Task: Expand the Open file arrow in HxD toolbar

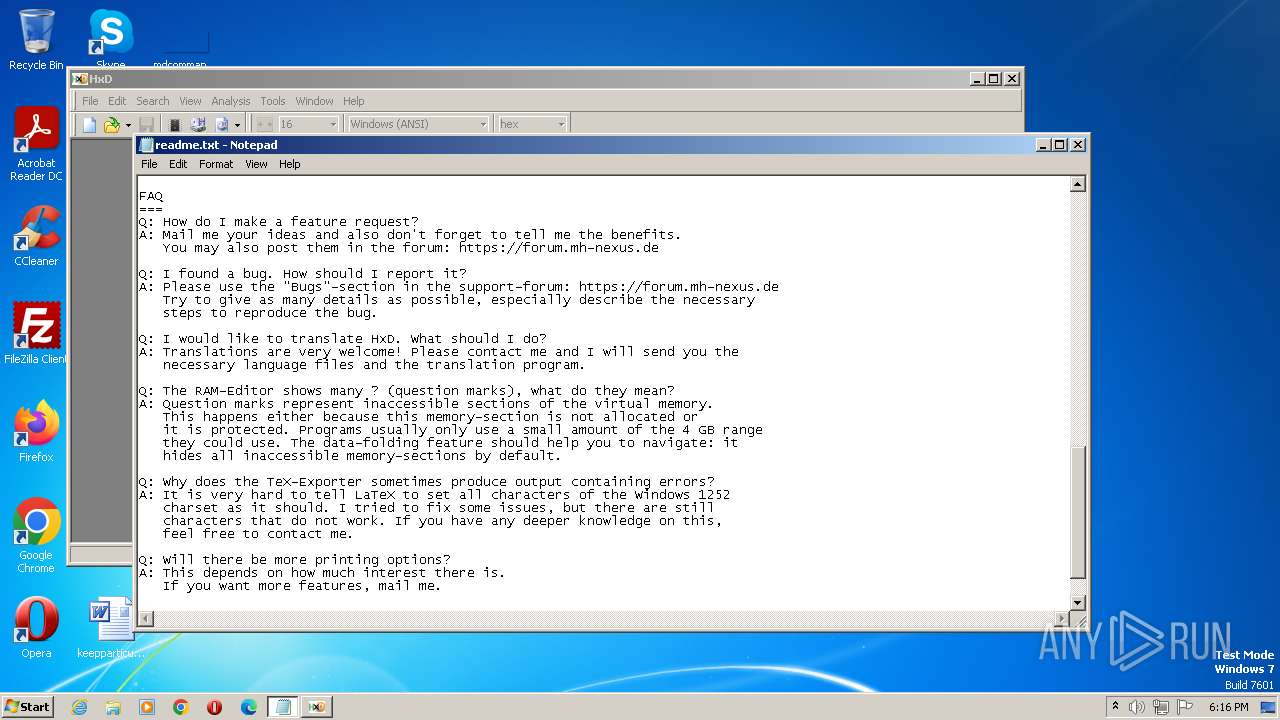Action: 127,125
